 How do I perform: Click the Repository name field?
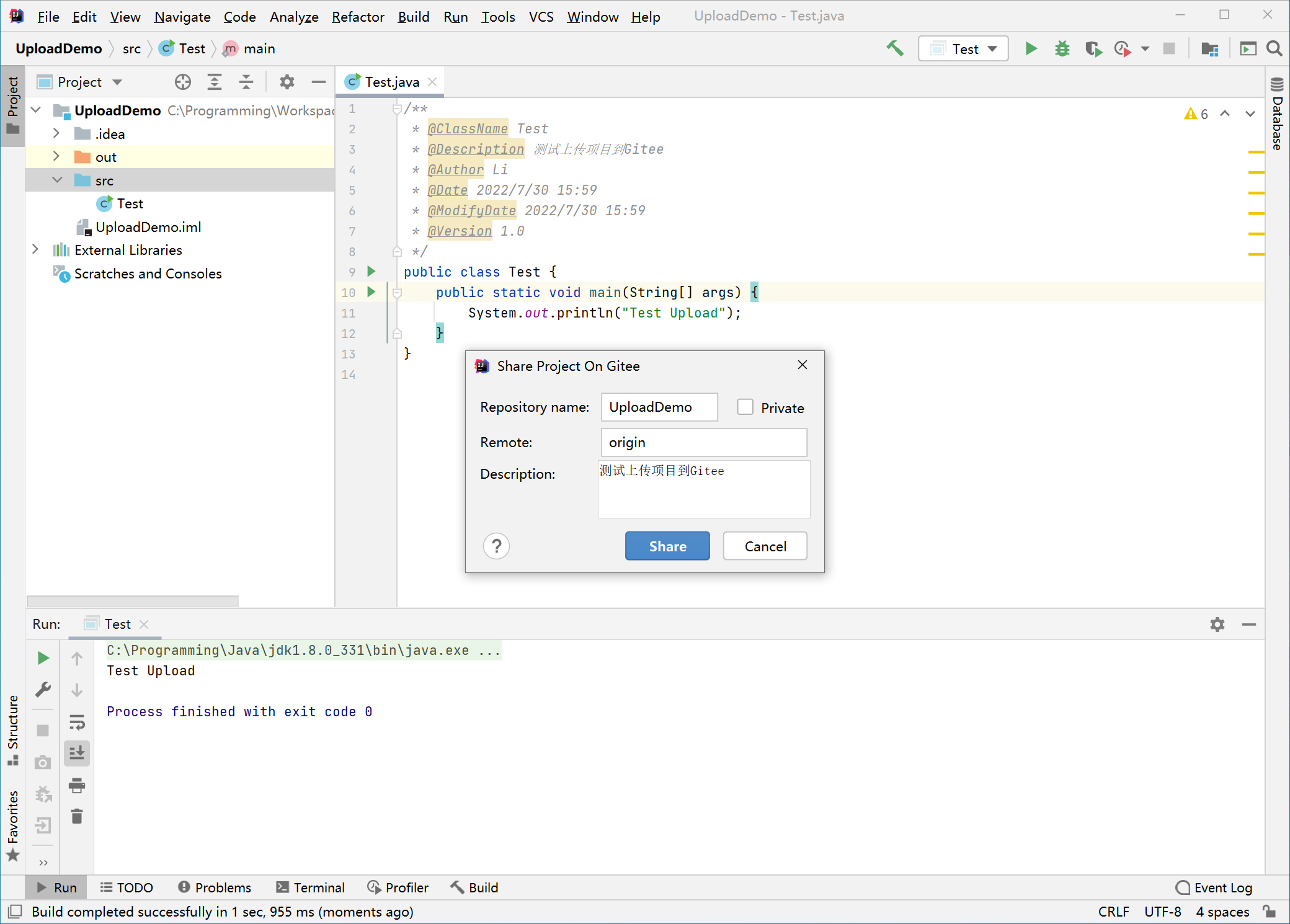pos(659,407)
